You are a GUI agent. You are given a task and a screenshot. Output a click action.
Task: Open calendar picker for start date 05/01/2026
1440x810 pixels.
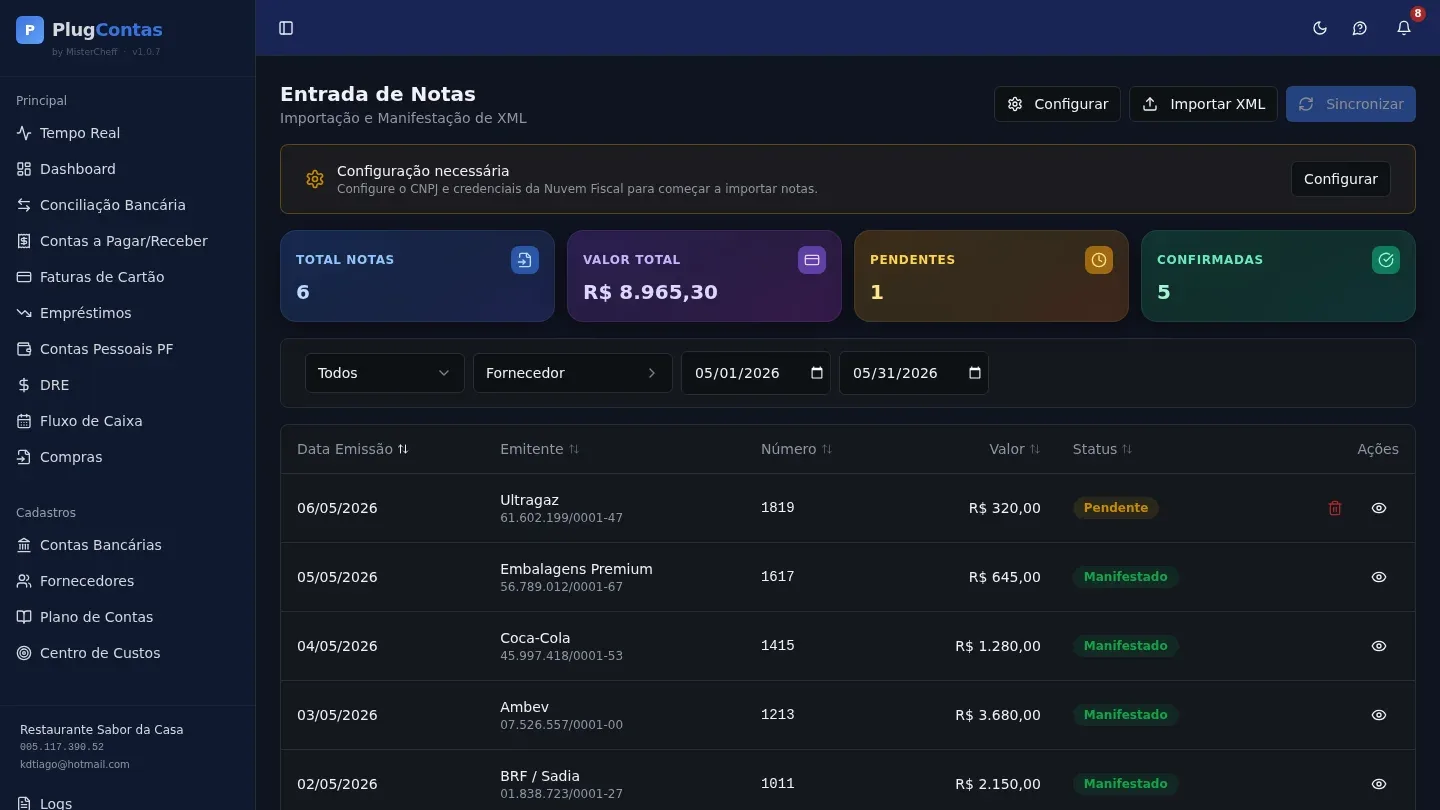click(x=817, y=373)
